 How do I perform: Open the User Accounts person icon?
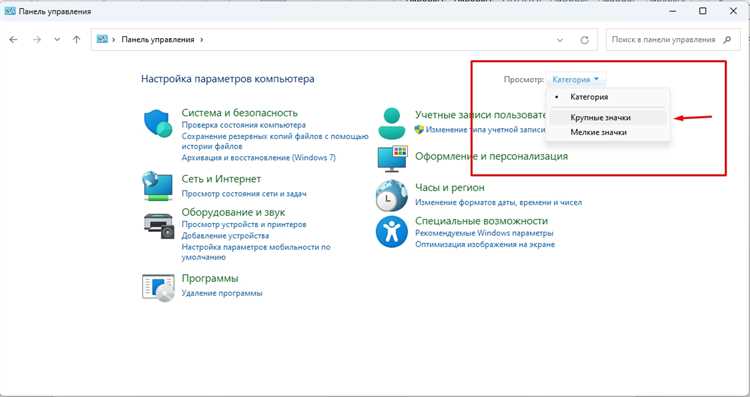coord(392,123)
